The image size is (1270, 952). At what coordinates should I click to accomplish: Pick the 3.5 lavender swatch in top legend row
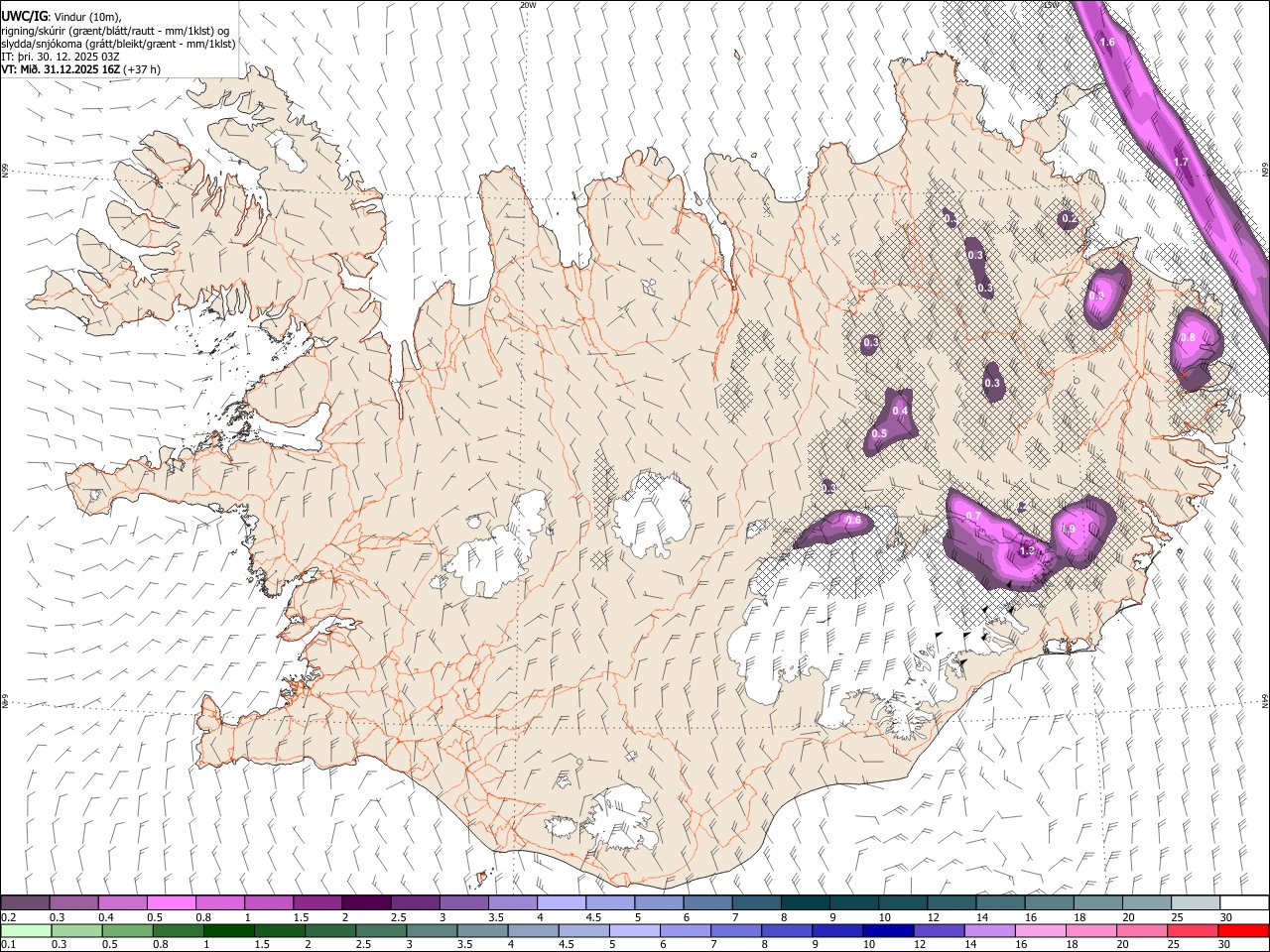tap(512, 903)
